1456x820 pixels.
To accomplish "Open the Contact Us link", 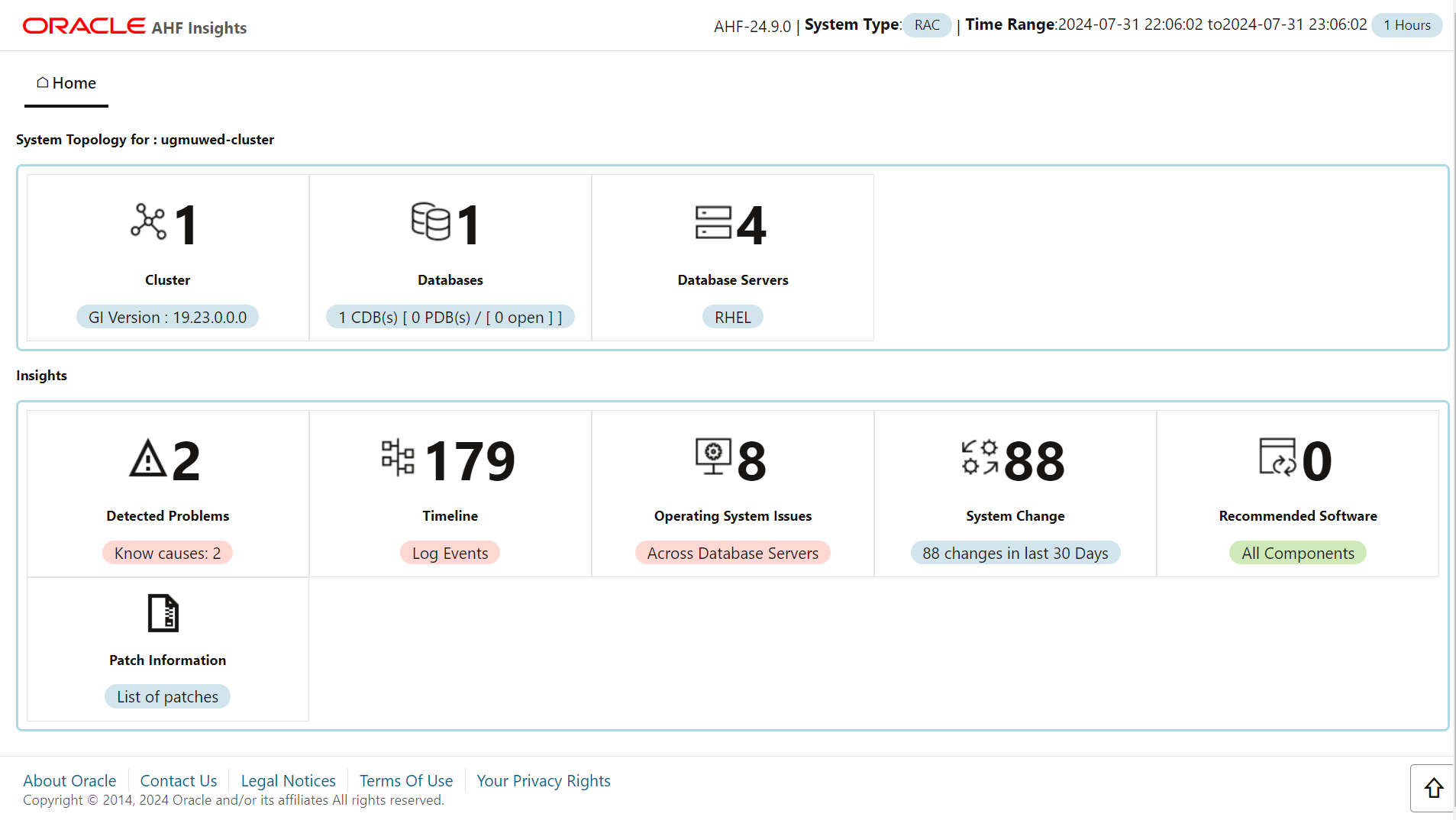I will click(179, 780).
